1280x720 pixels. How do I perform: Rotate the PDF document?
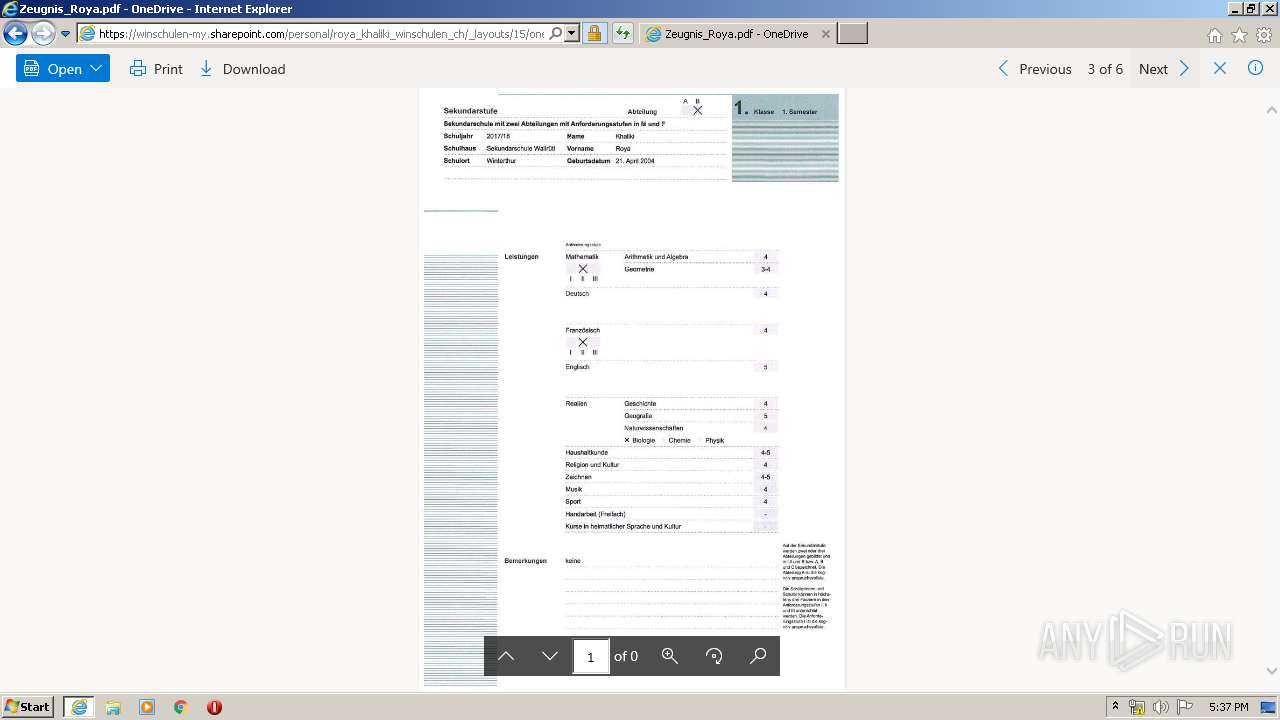[x=714, y=656]
